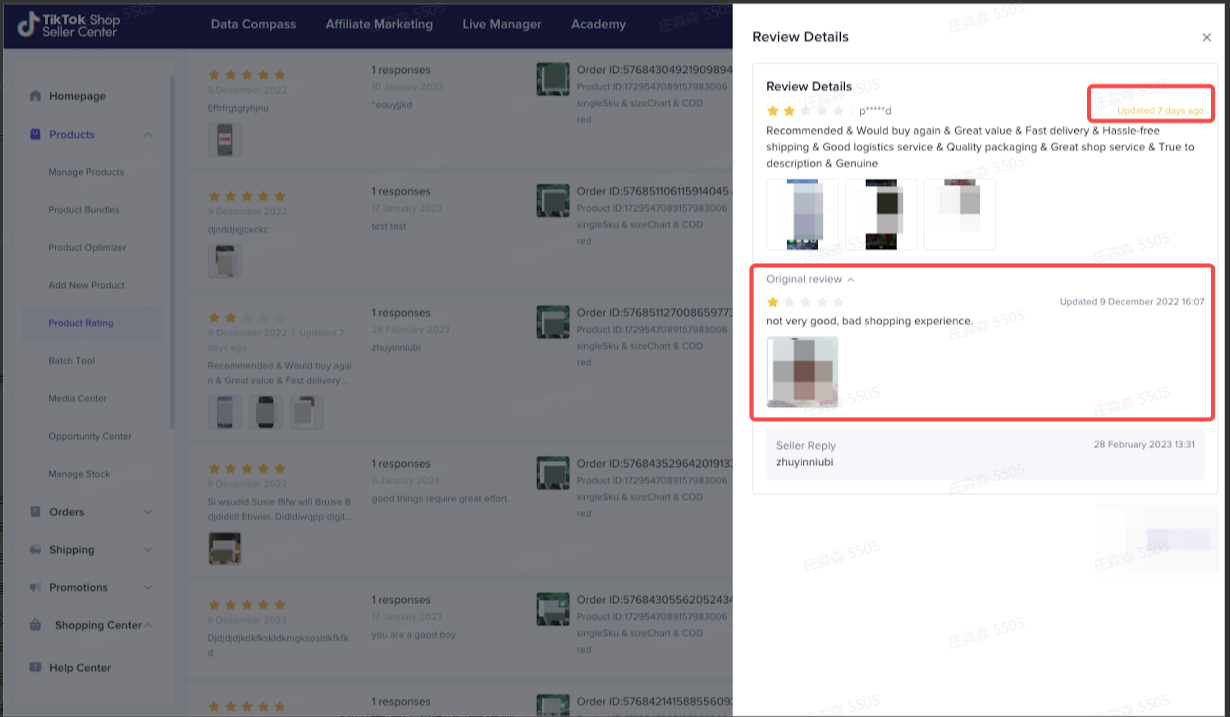Click the Orders sidebar icon
Image resolution: width=1230 pixels, height=717 pixels.
pos(36,512)
